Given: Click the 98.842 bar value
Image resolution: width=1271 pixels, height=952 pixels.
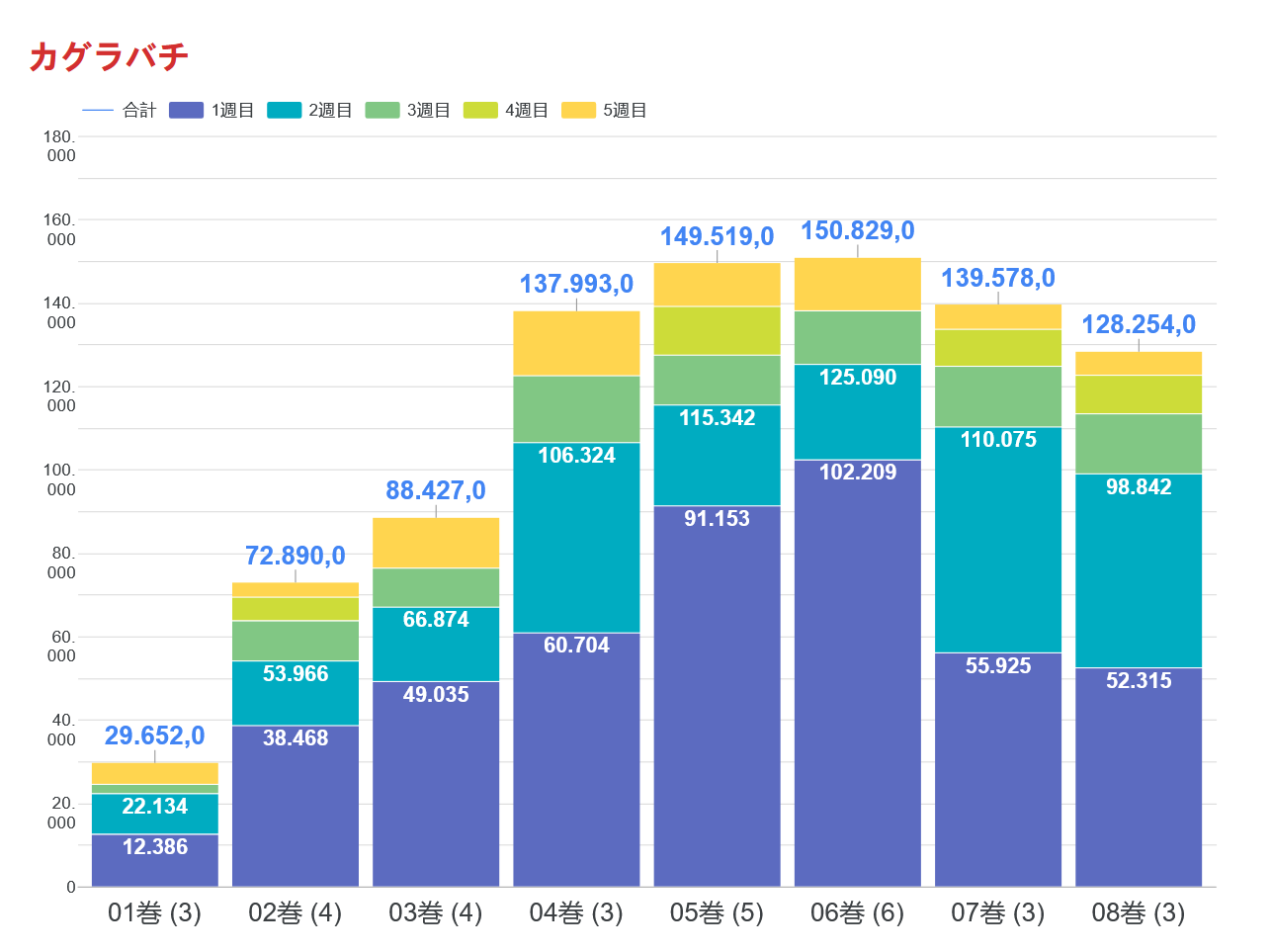Looking at the screenshot, I should 1139,486.
